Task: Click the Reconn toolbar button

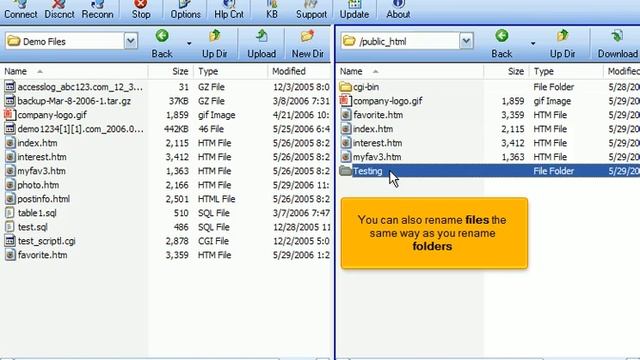Action: (98, 10)
